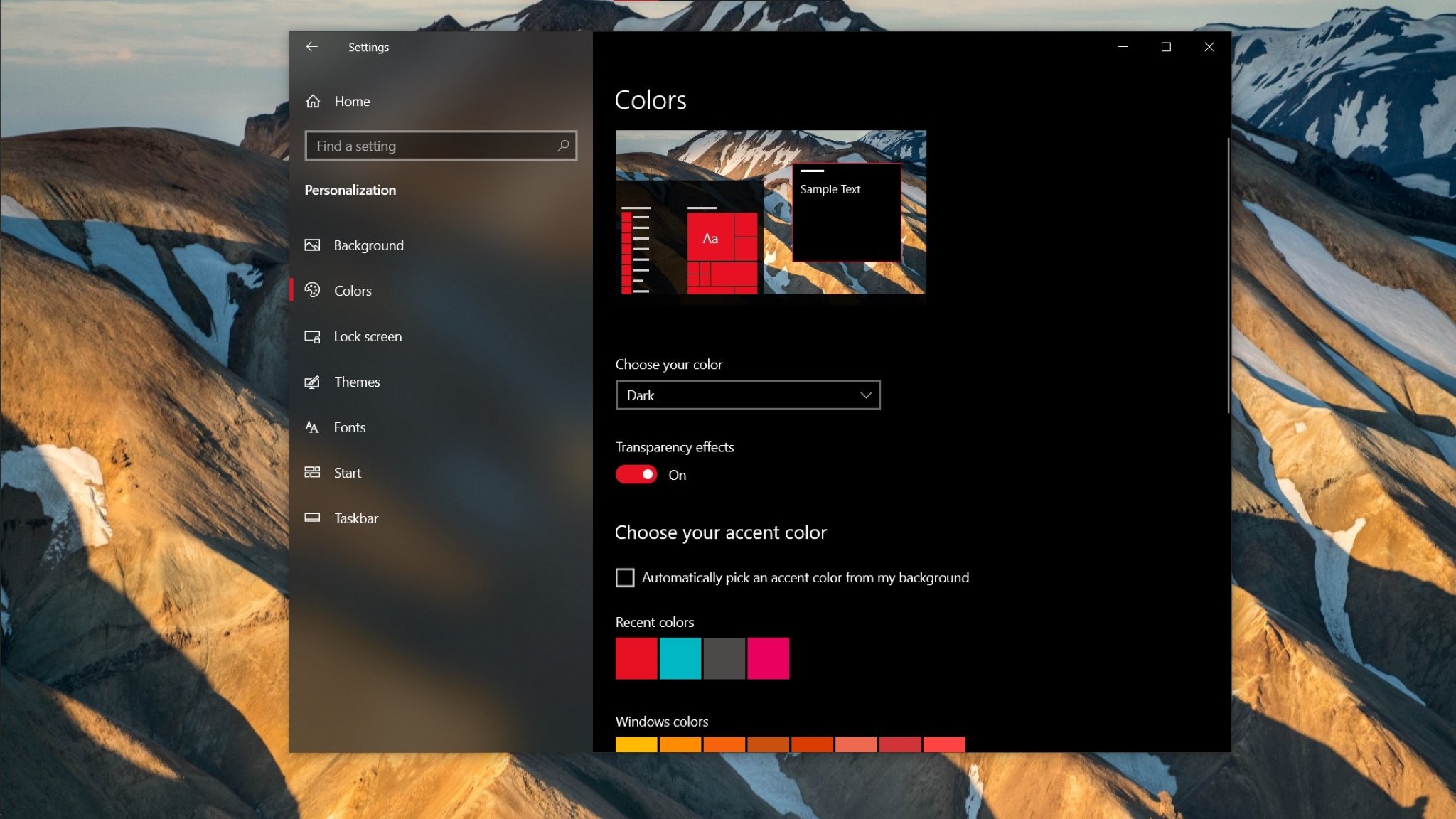Click the Home house icon
The height and width of the screenshot is (819, 1456).
point(313,101)
